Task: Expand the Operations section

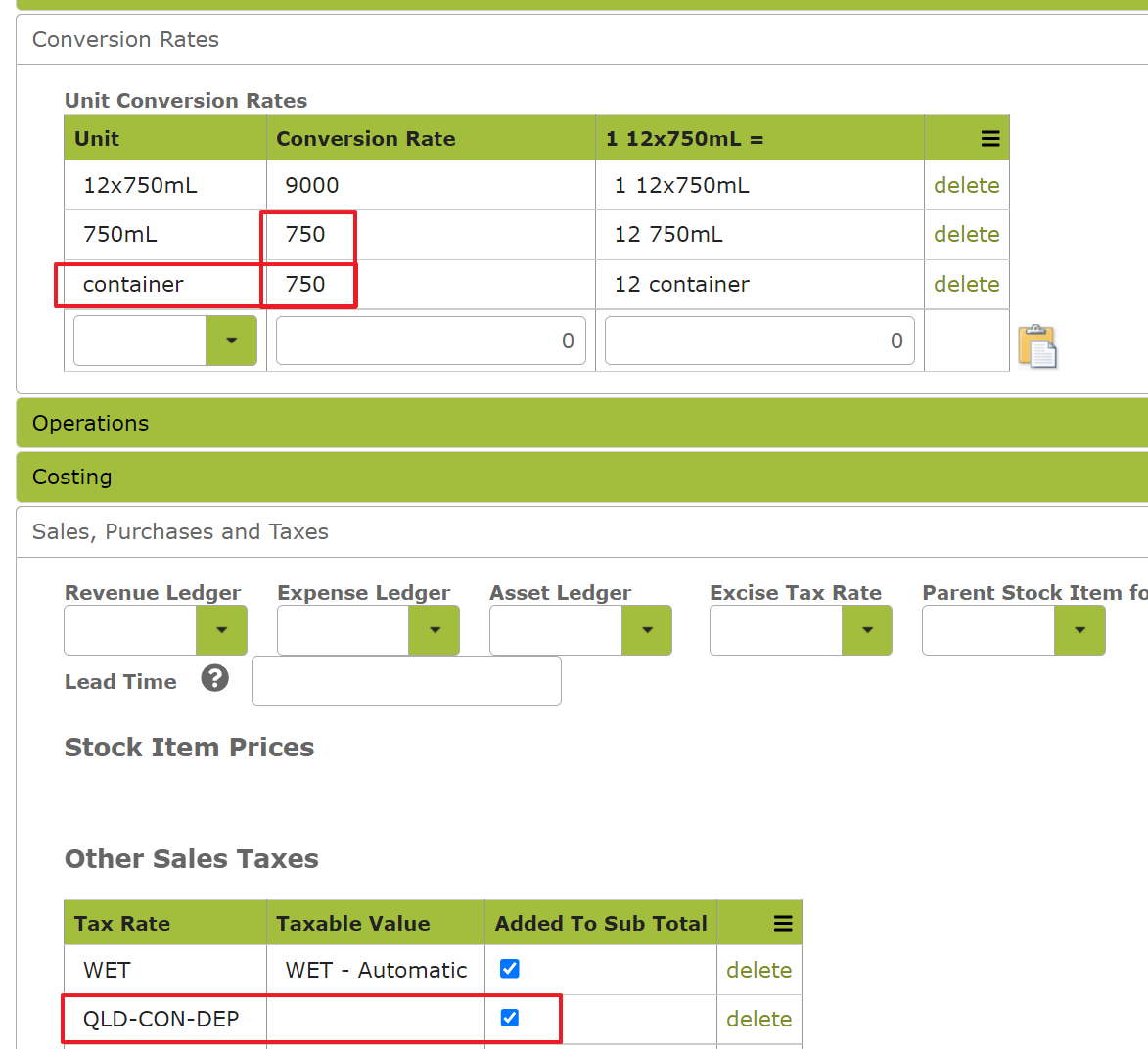Action: point(582,423)
